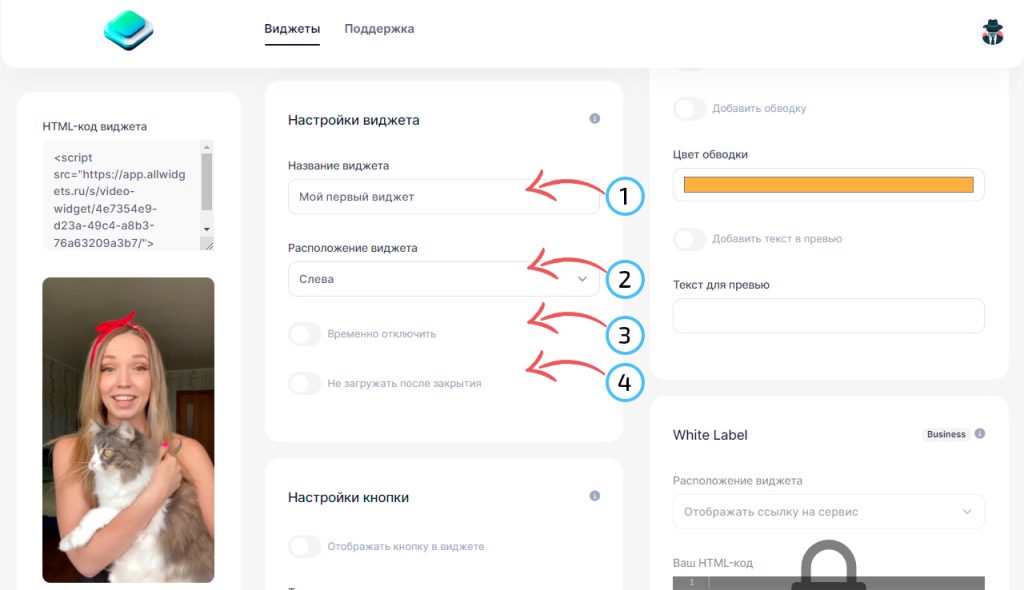Click info icon beside Настройки виджета

point(594,118)
